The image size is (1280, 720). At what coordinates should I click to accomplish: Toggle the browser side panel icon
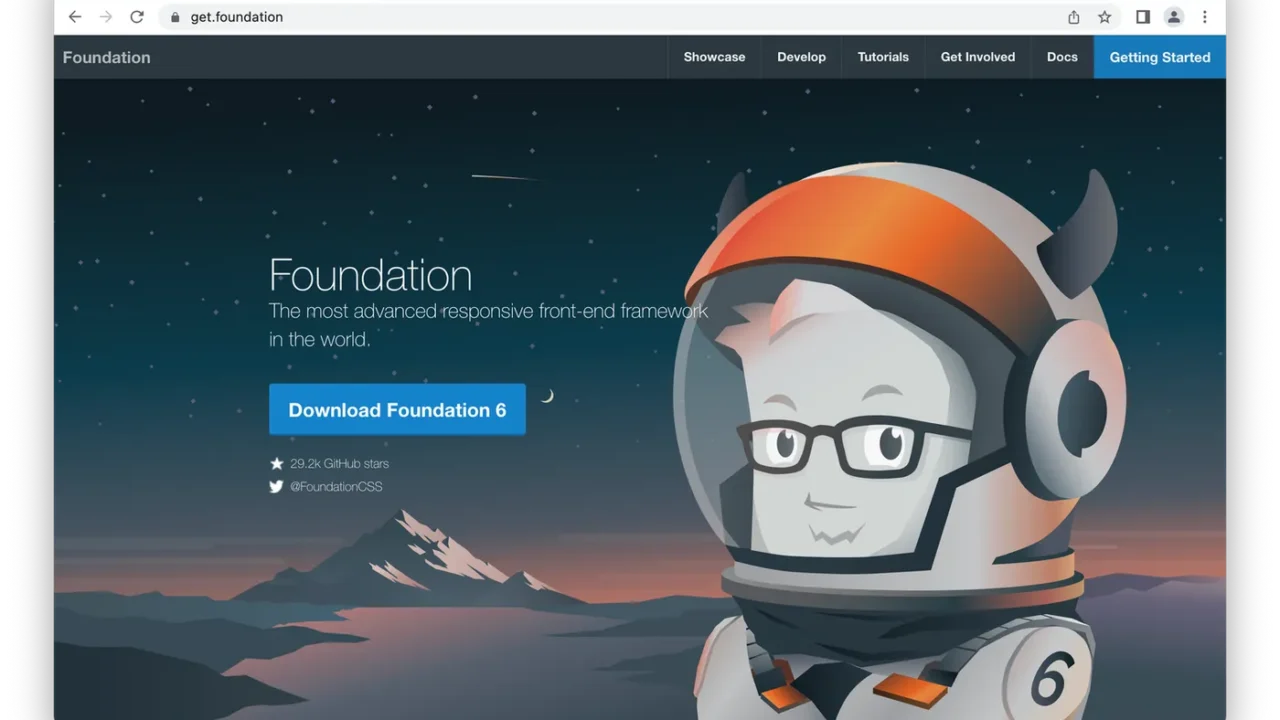1143,17
